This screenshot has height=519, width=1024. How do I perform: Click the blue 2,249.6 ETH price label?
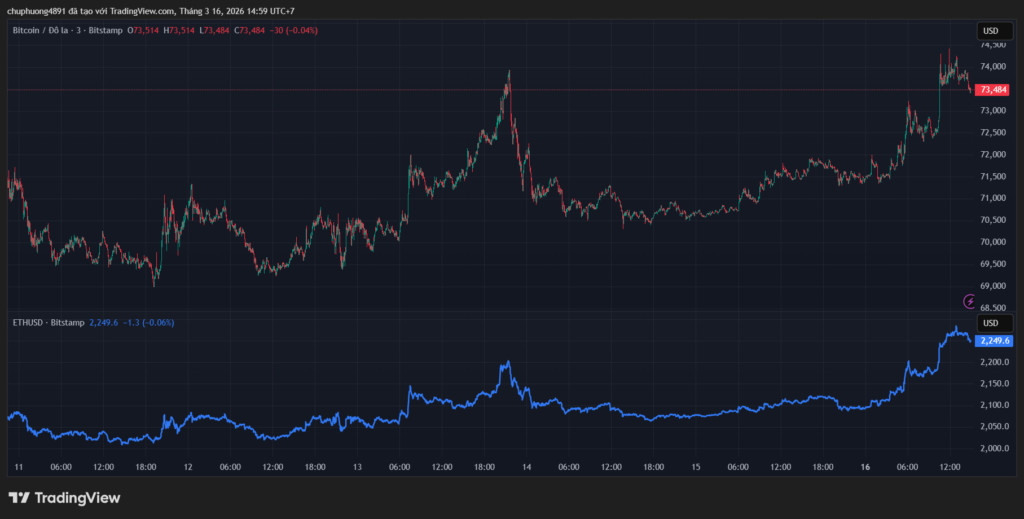click(x=995, y=341)
